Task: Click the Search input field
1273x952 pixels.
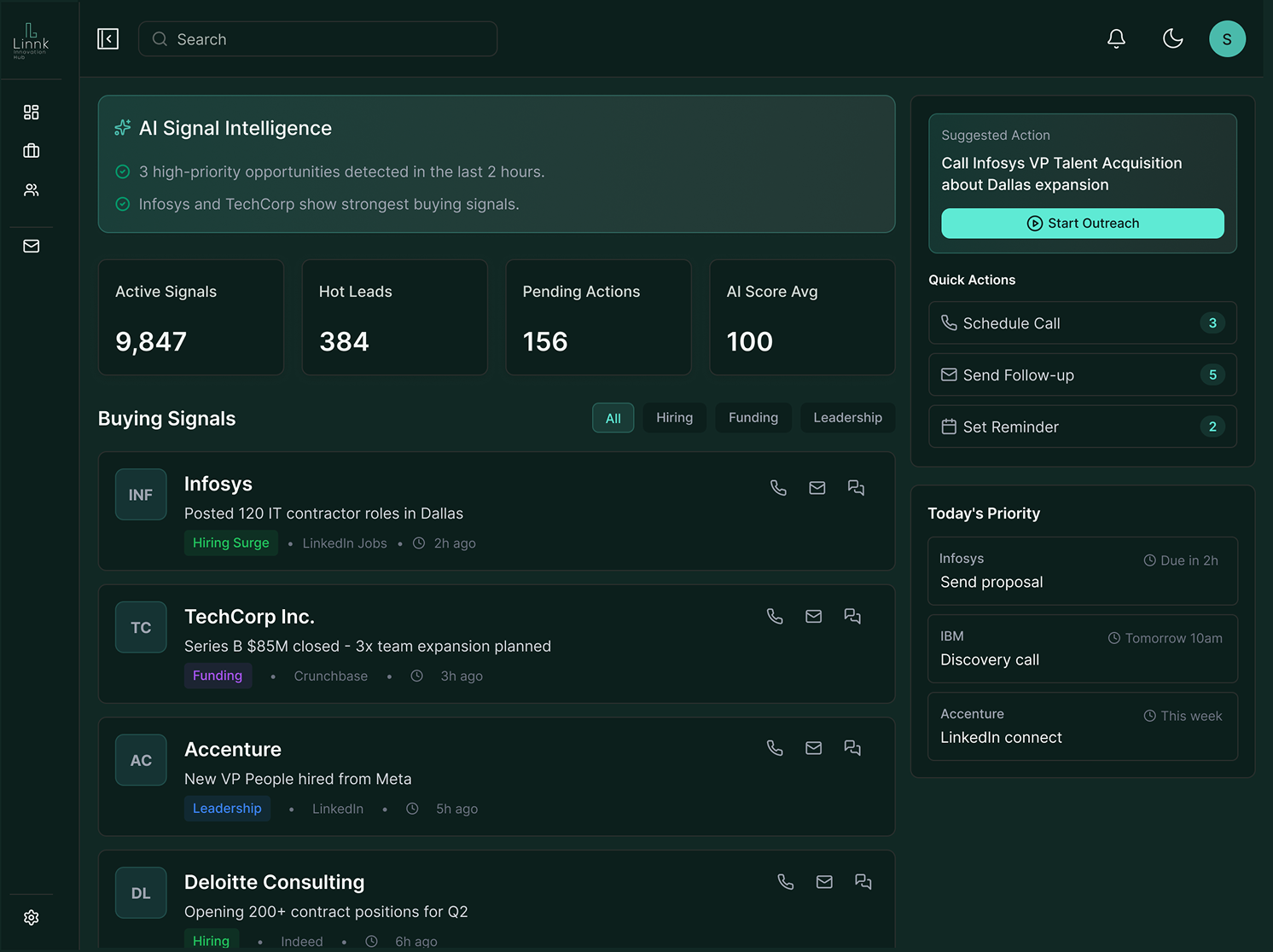Action: [x=317, y=39]
